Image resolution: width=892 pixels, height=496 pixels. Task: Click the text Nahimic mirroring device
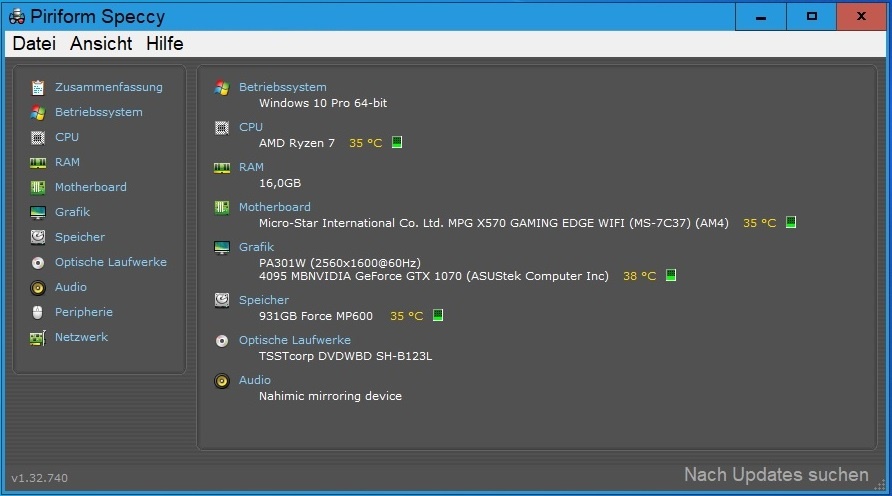coord(331,396)
